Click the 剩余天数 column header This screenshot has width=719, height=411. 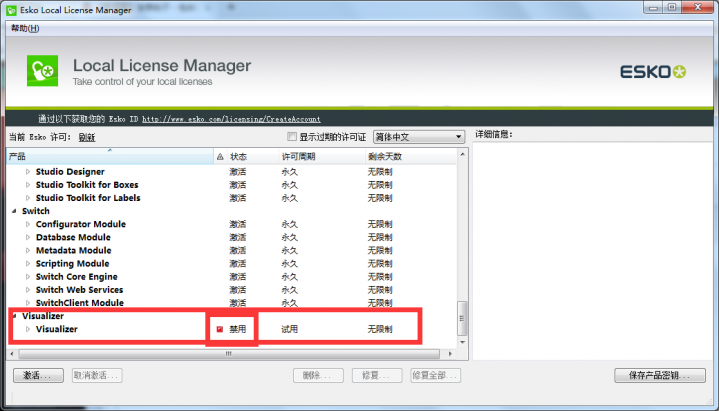coord(384,157)
